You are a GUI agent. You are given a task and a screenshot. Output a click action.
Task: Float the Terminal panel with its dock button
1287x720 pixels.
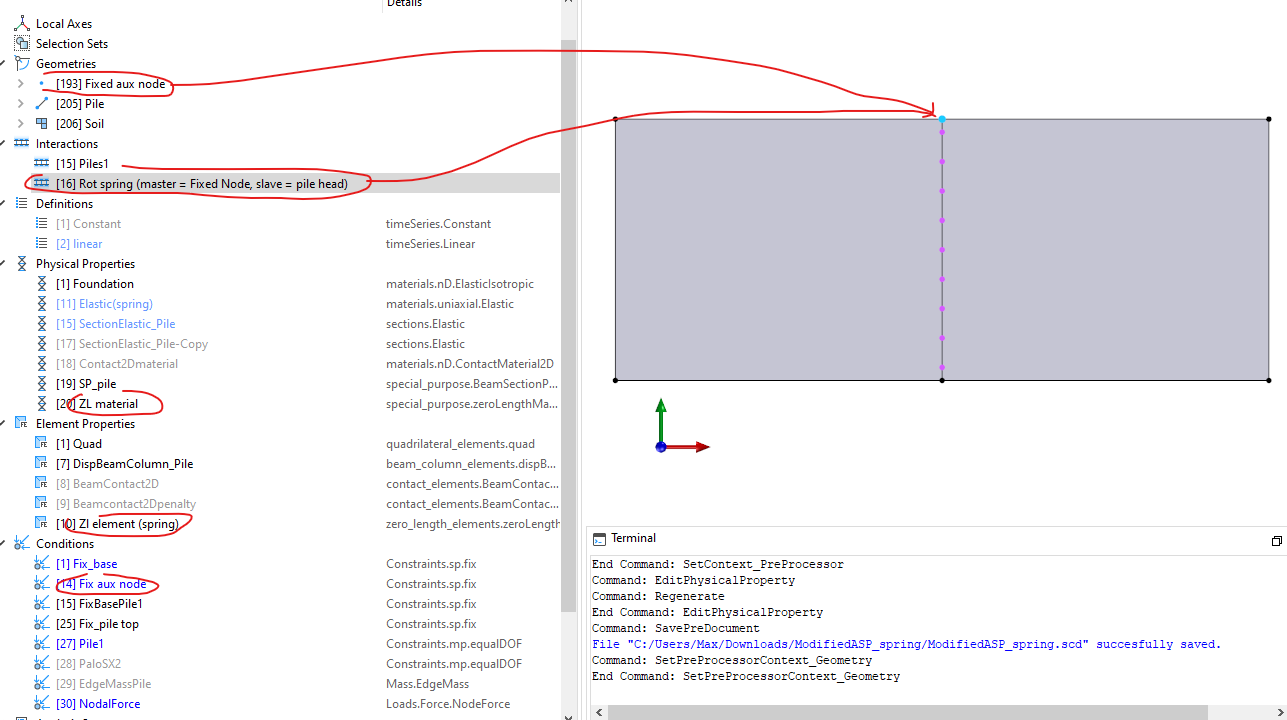click(x=1276, y=541)
